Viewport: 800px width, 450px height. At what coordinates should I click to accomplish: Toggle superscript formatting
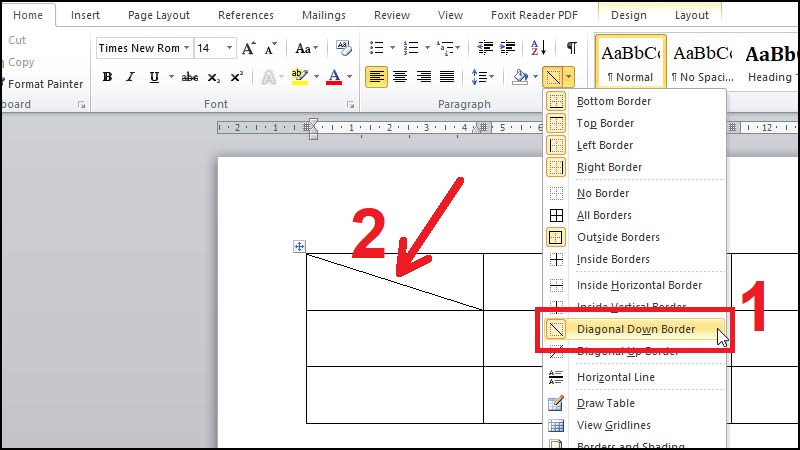[236, 77]
